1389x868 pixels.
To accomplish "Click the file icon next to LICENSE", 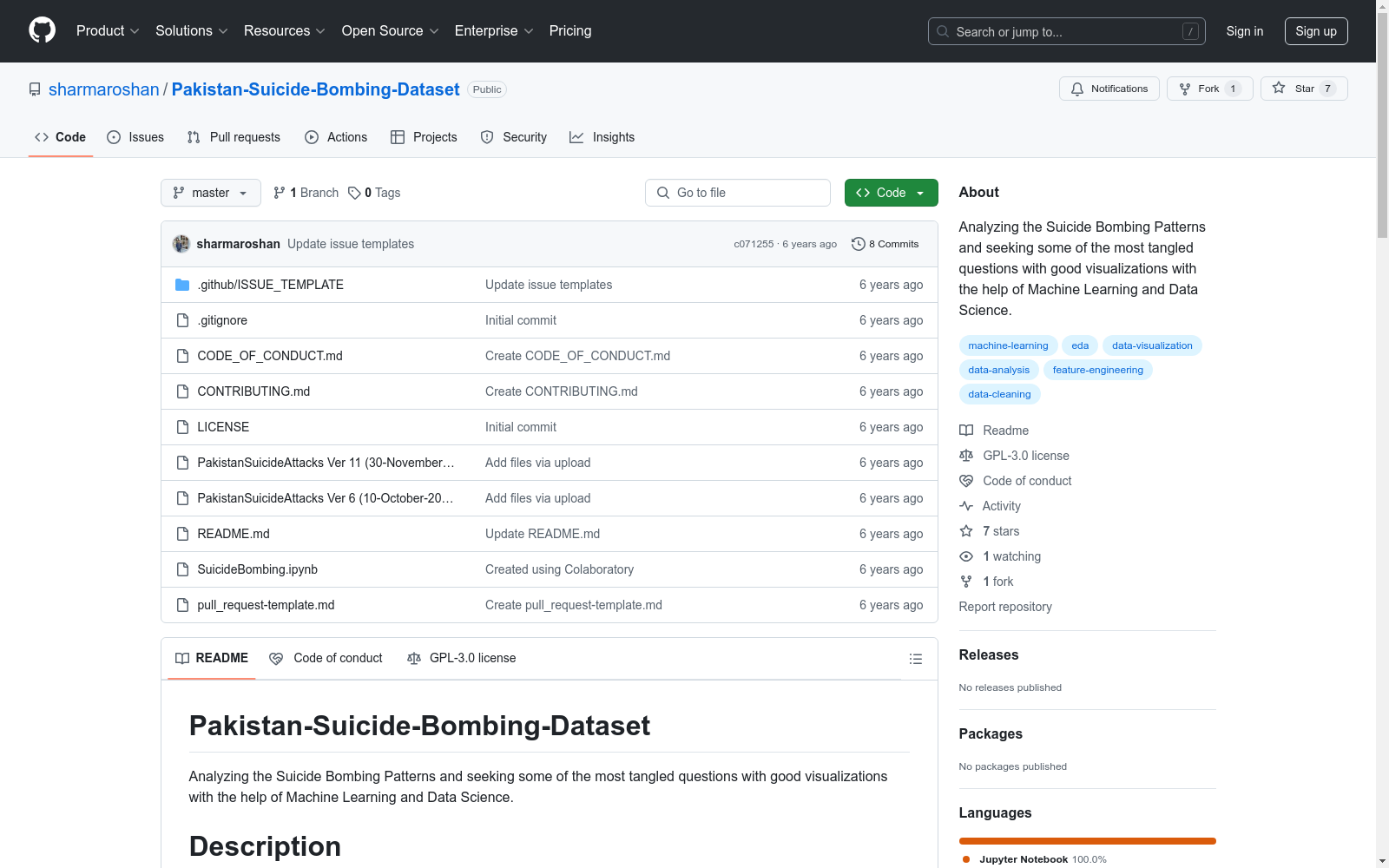I will click(x=182, y=427).
